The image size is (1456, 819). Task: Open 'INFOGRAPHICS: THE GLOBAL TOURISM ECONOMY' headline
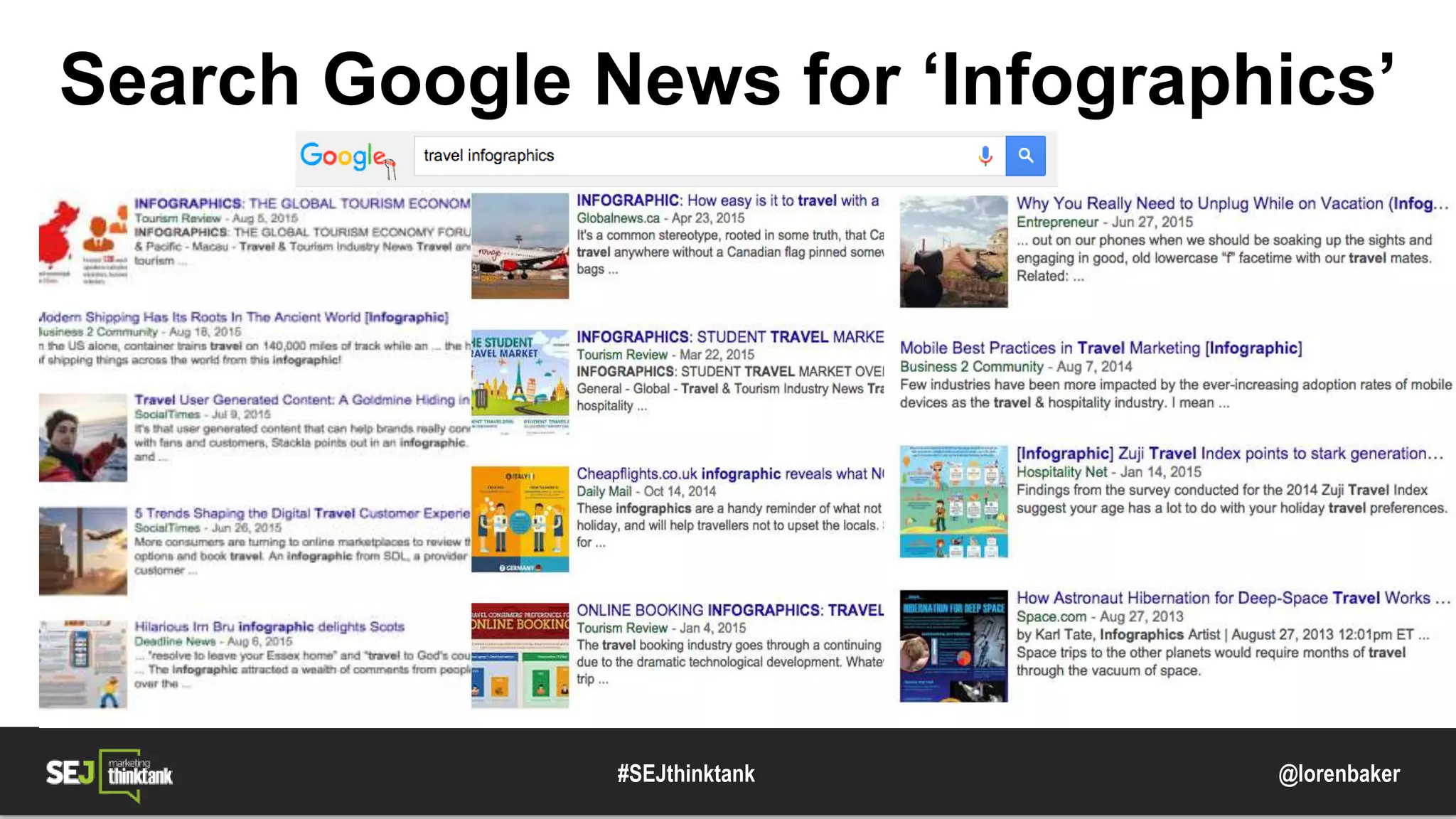tap(302, 203)
